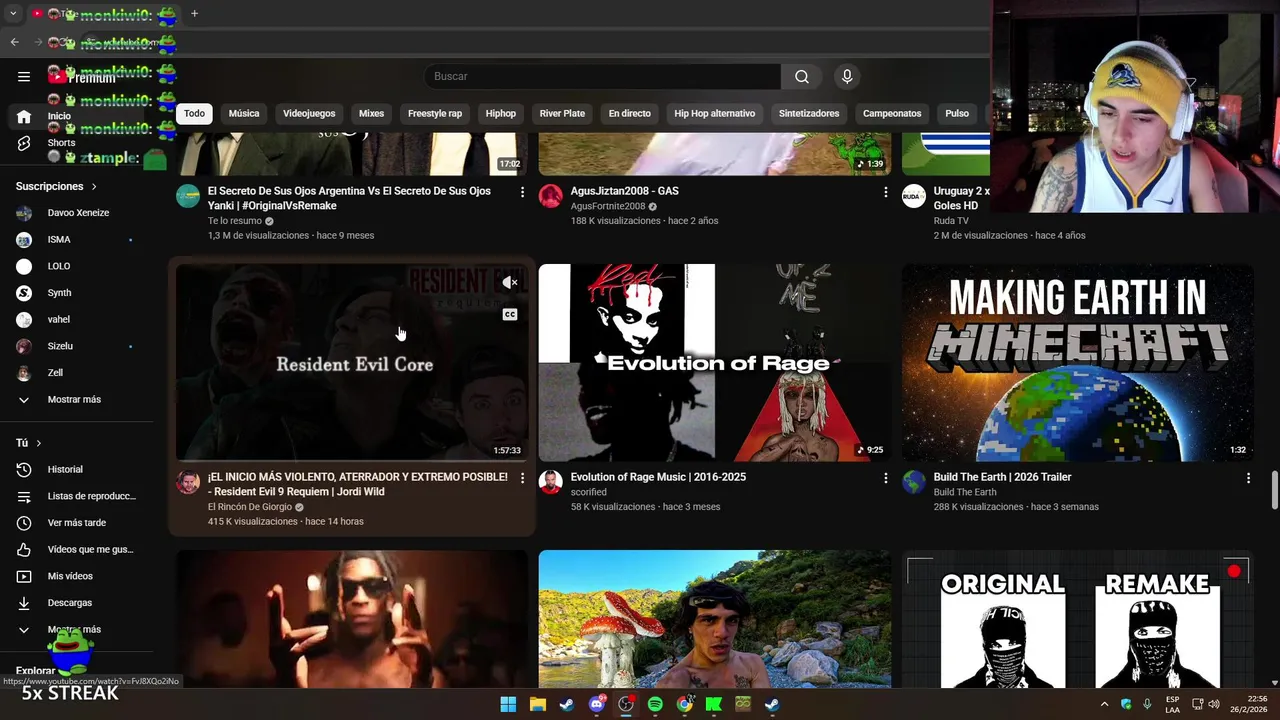Open the Shorts section in sidebar
Image resolution: width=1280 pixels, height=720 pixels.
(x=60, y=143)
